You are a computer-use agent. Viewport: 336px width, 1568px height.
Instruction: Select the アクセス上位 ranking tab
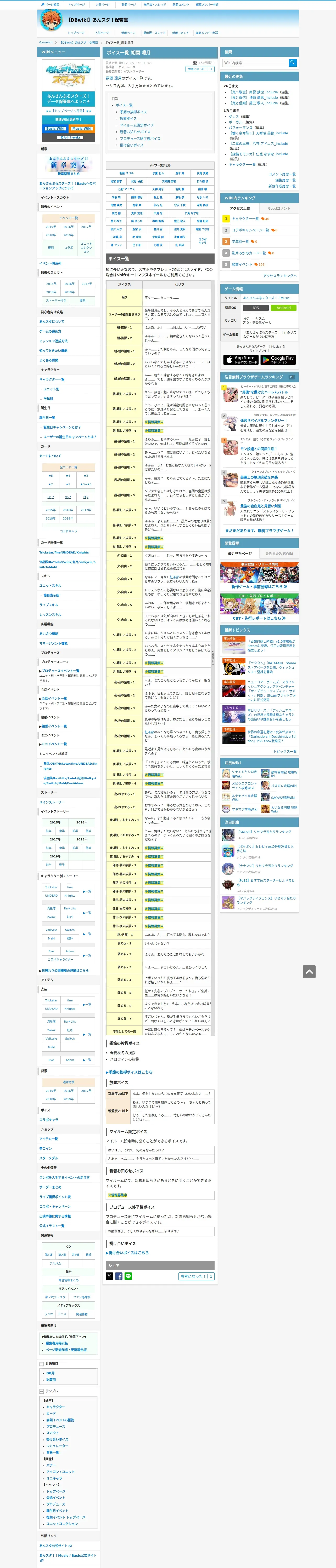pos(240,208)
